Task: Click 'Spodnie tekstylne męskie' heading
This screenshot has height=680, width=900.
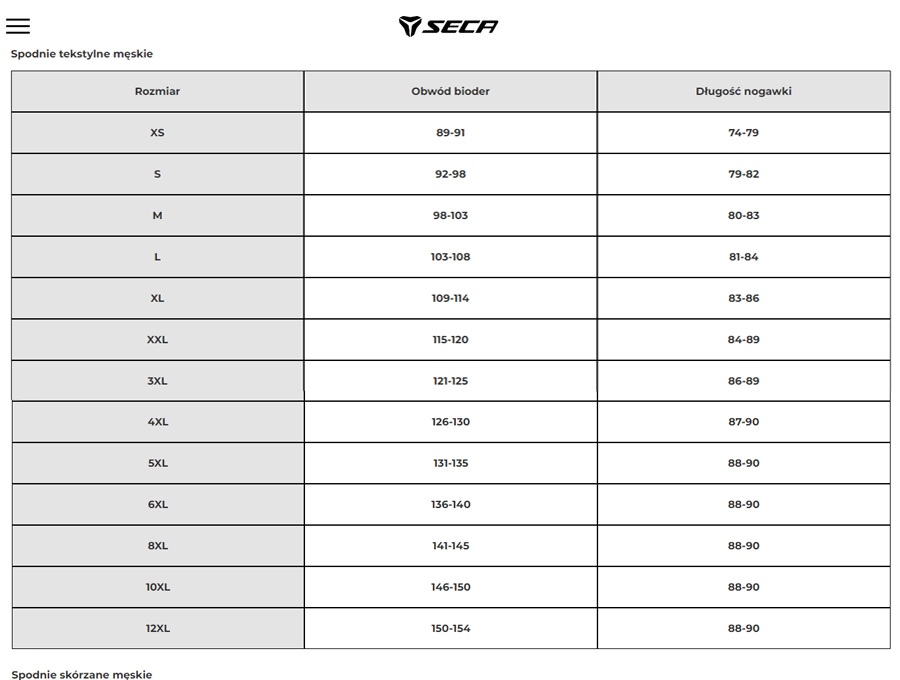Action: (x=82, y=54)
